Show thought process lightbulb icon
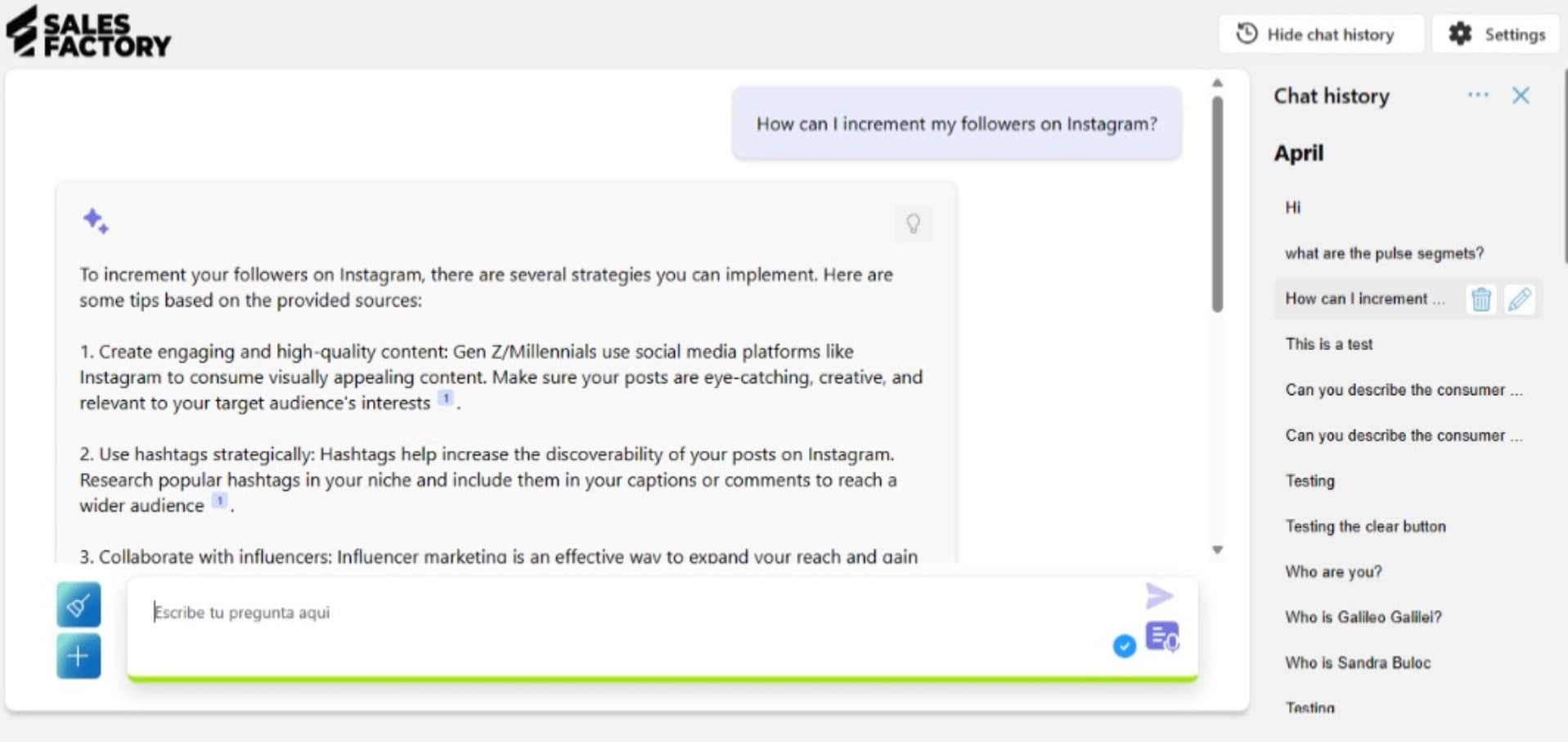 tap(914, 223)
